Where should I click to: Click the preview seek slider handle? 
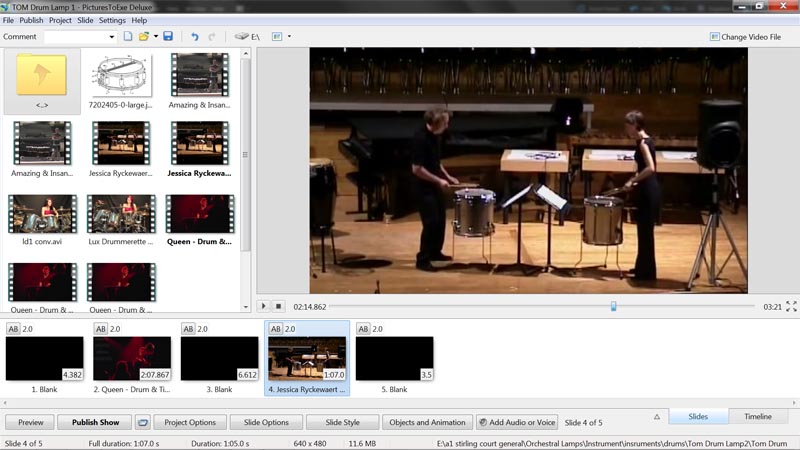614,306
